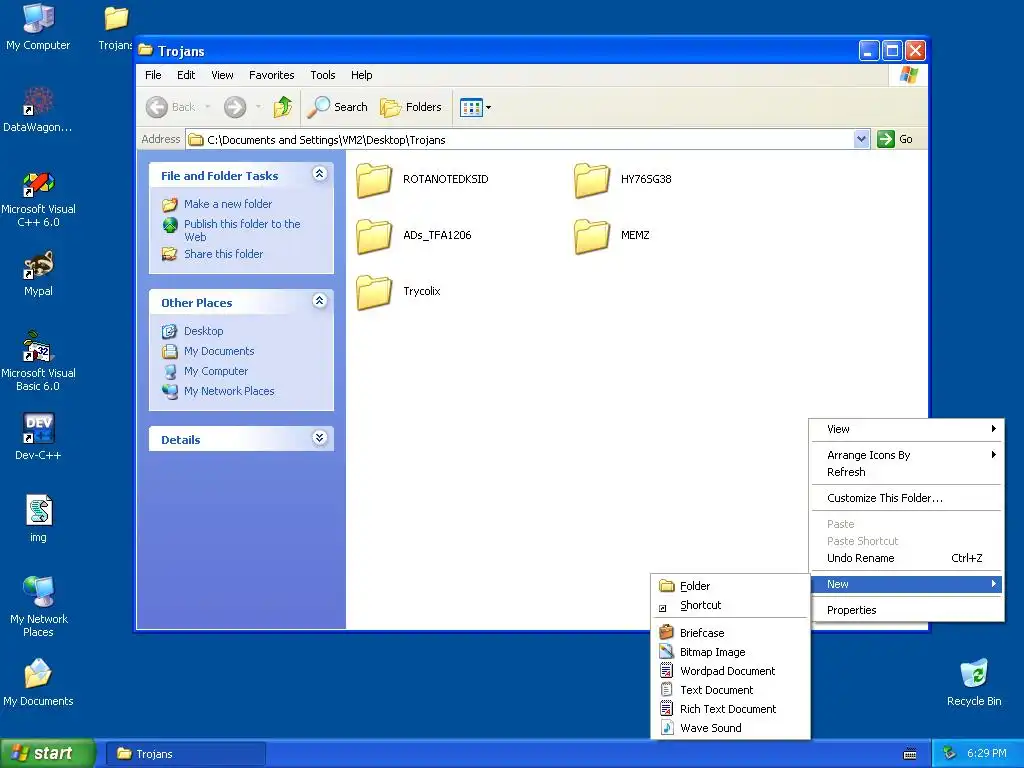Create a new Wave Sound file
1024x768 pixels.
point(731,728)
